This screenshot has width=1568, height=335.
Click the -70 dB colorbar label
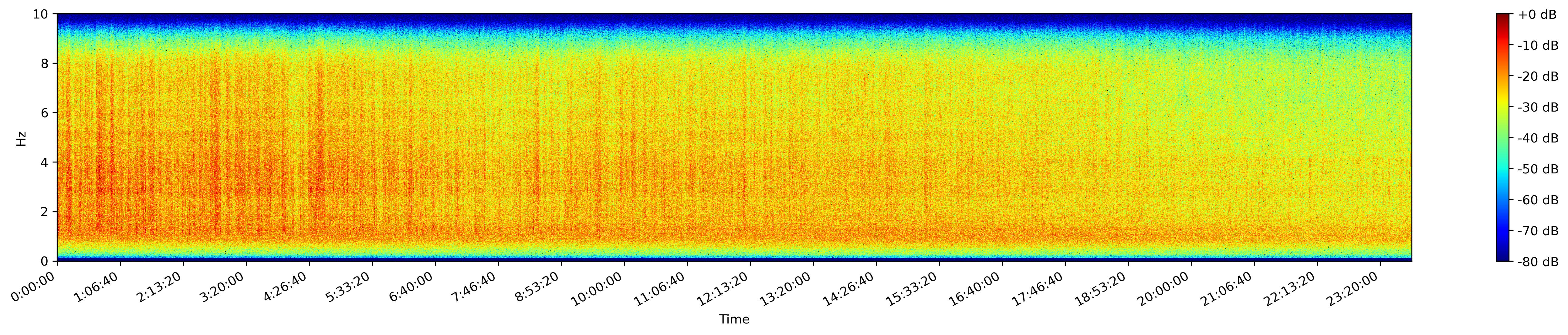[1538, 232]
